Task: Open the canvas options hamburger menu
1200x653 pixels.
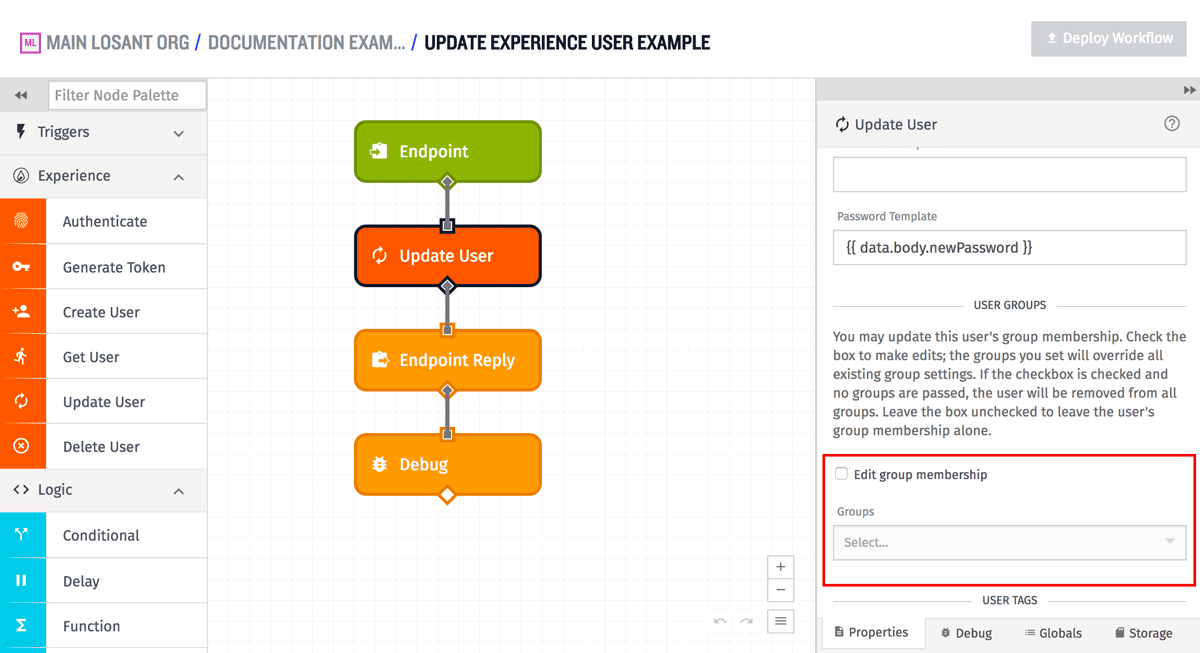Action: pos(781,621)
